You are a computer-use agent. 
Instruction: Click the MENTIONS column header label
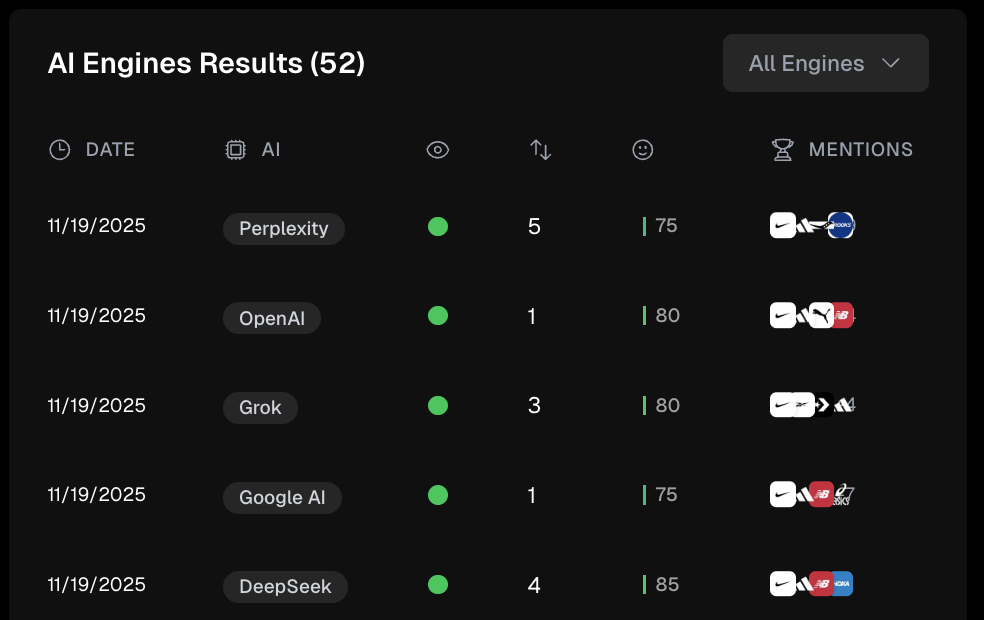(x=860, y=150)
